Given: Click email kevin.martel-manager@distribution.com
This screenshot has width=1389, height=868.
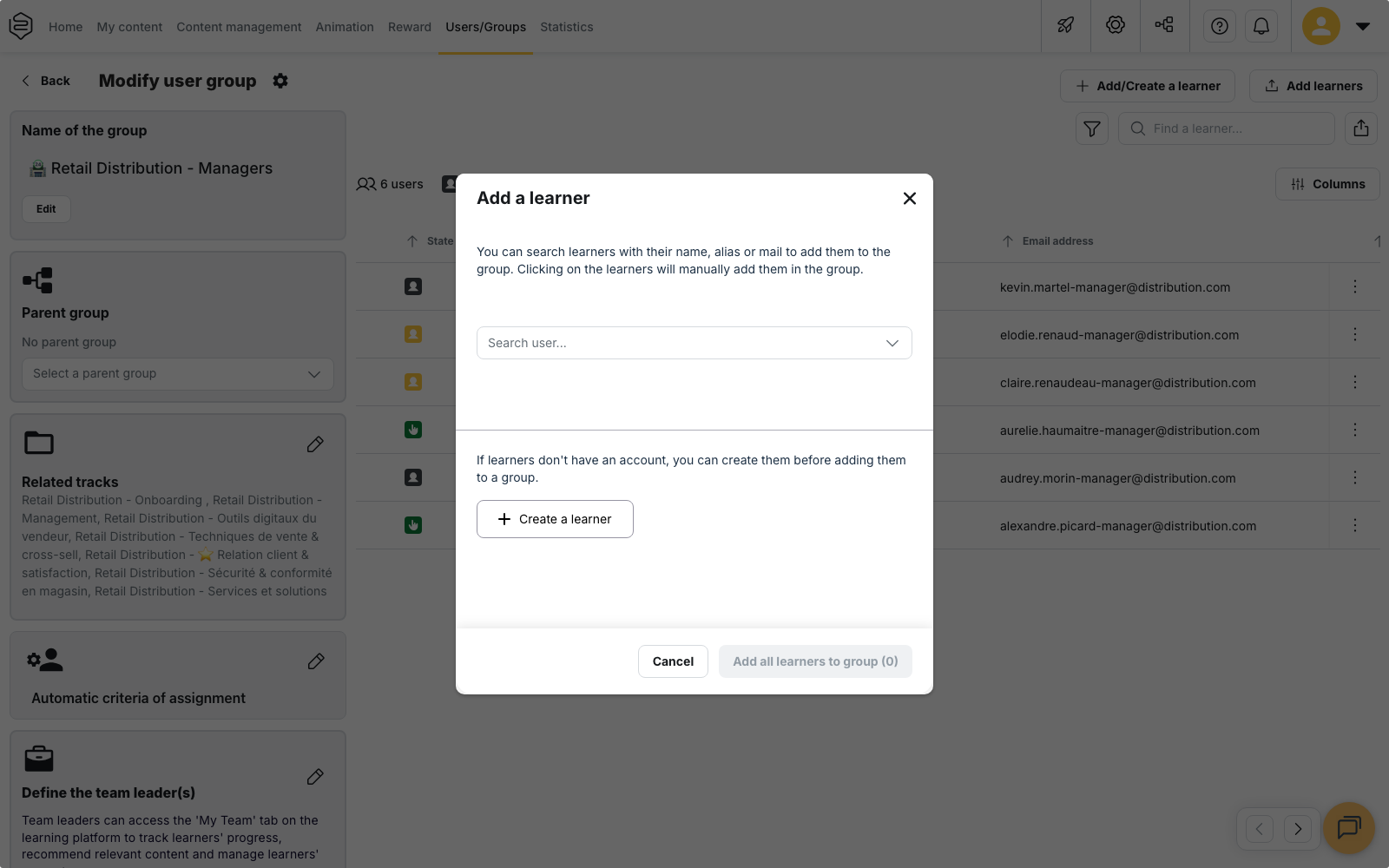Looking at the screenshot, I should pyautogui.click(x=1115, y=287).
